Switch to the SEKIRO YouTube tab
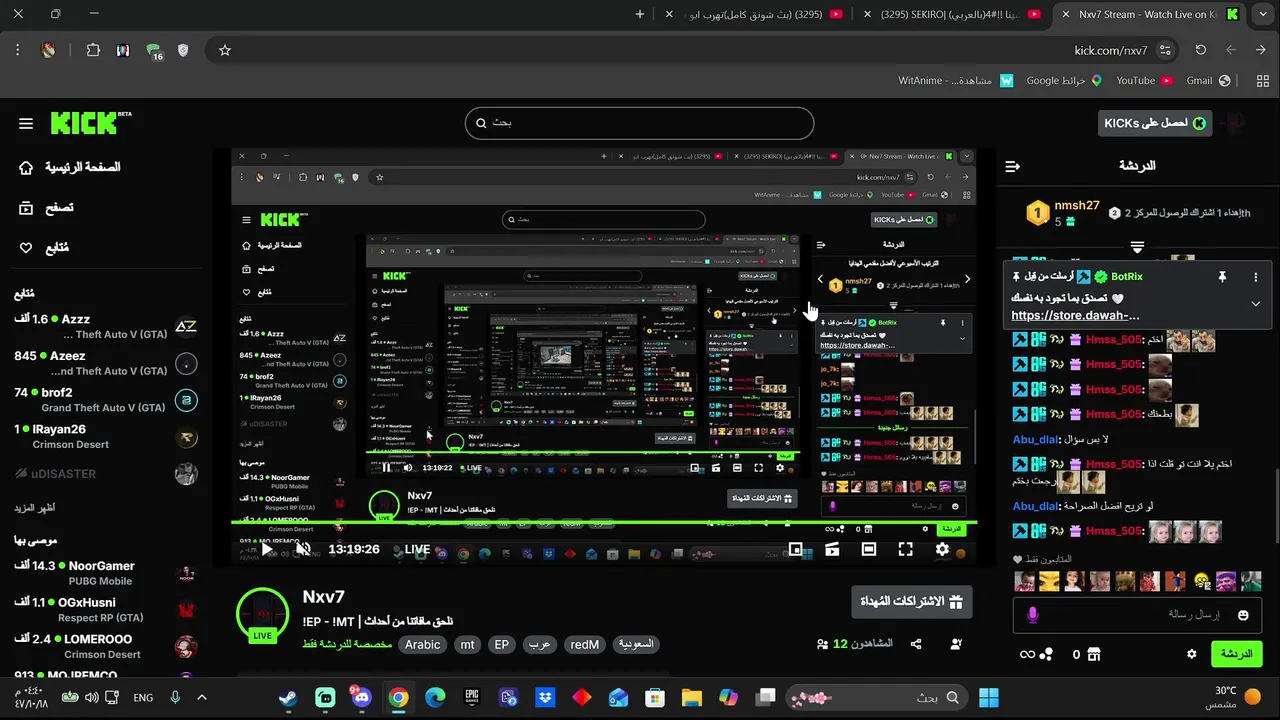 [953, 14]
